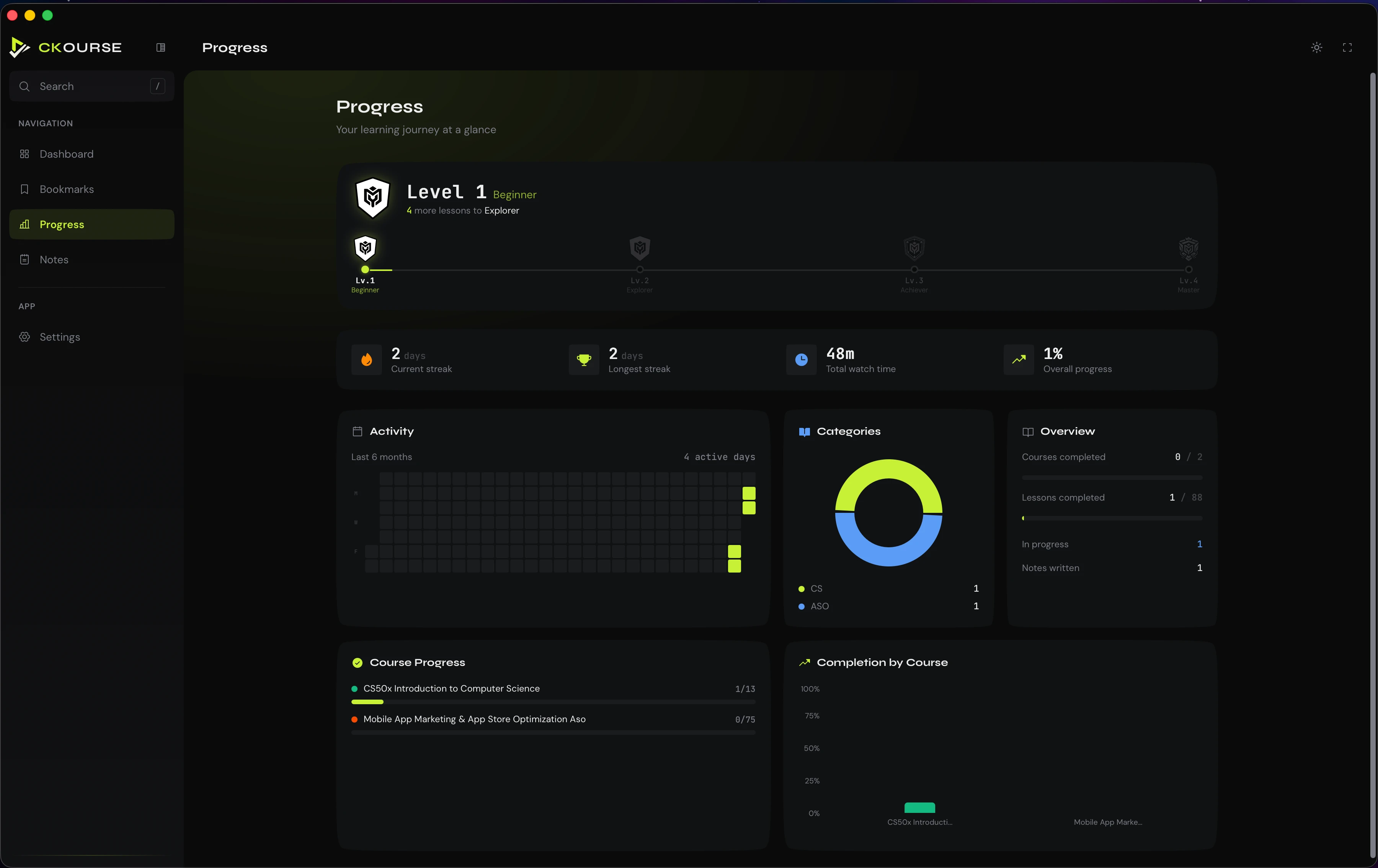Go to Bookmarks in navigation

(x=66, y=189)
